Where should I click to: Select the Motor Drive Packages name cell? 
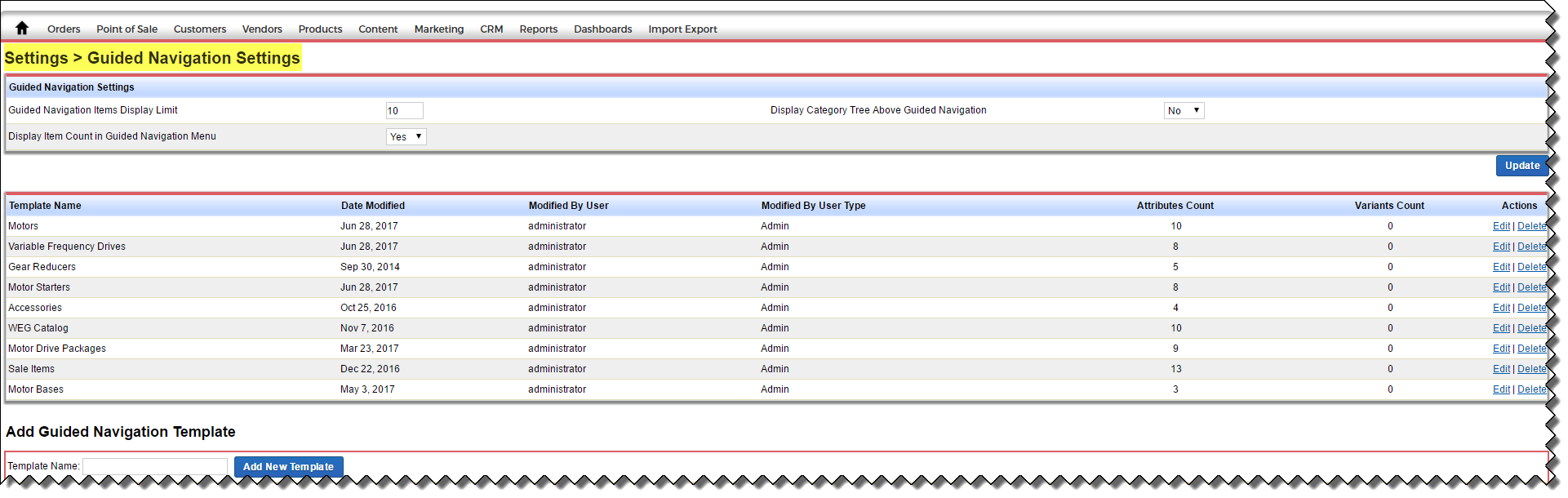point(57,349)
